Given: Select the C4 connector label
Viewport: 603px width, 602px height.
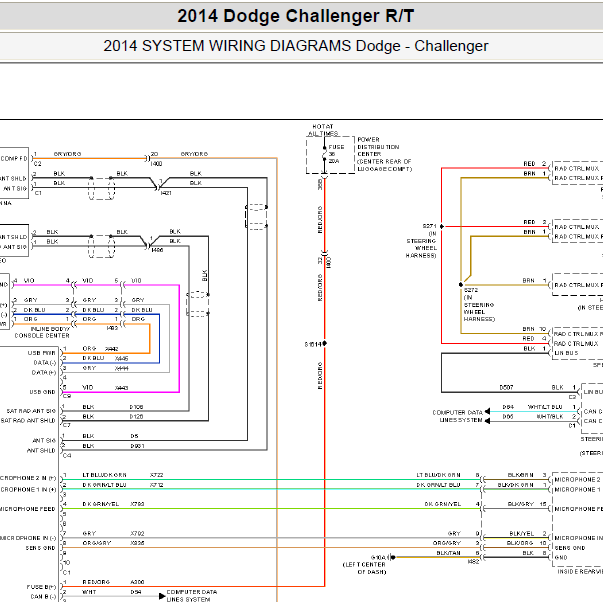Looking at the screenshot, I should pos(67,456).
